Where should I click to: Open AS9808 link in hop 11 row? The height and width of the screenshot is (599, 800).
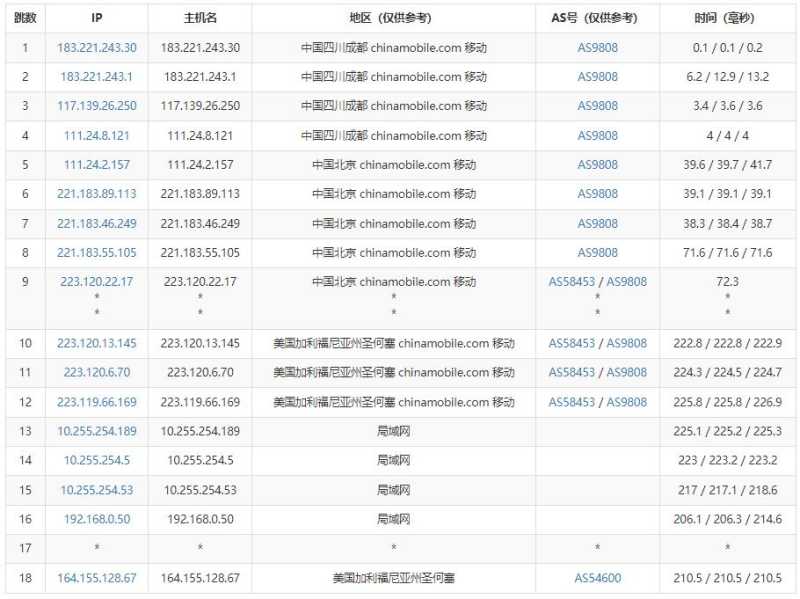coord(627,372)
